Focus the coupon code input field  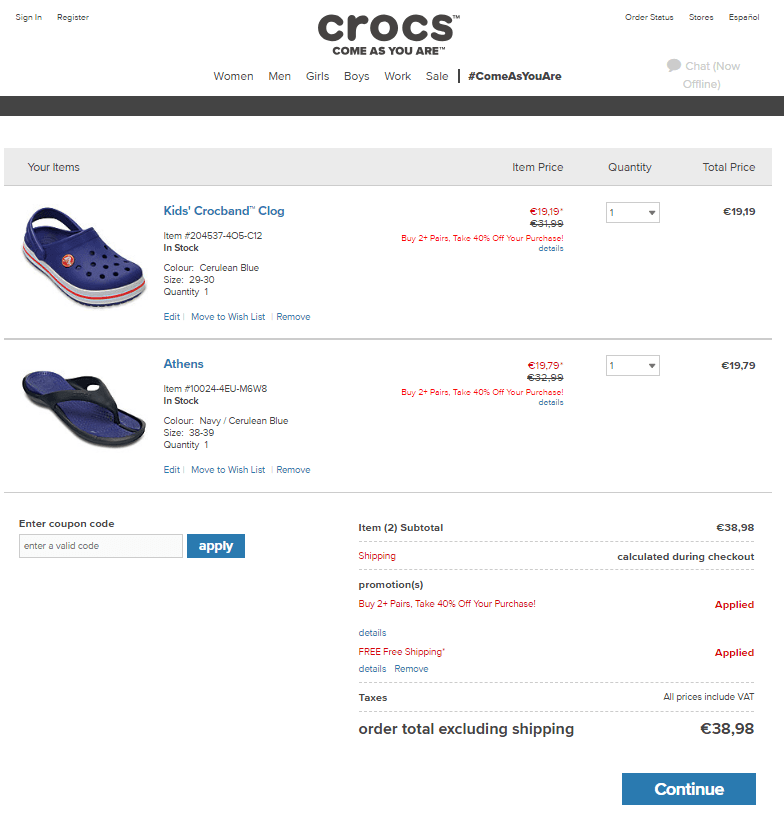pos(101,546)
